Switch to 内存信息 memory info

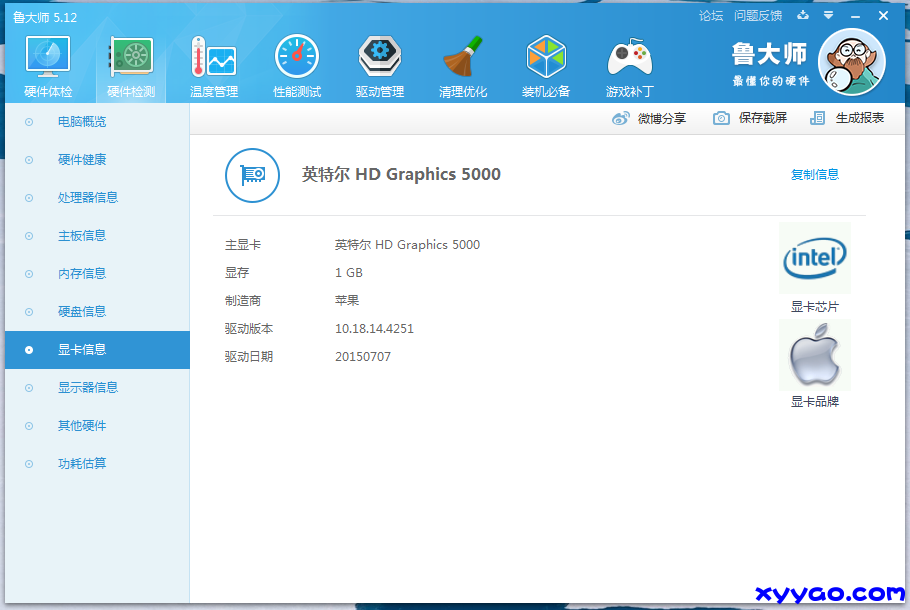82,274
